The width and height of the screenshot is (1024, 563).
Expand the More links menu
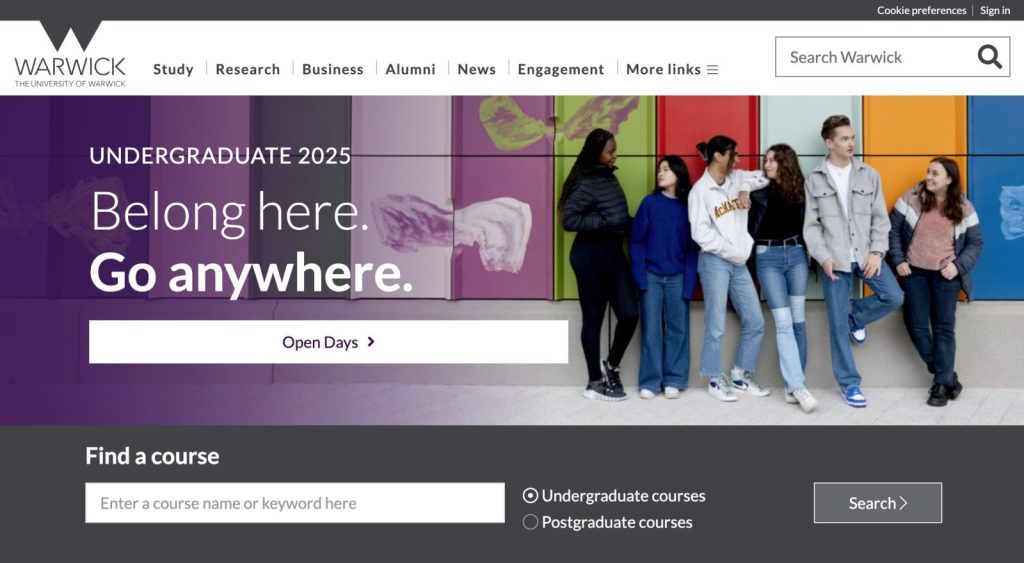(x=672, y=69)
